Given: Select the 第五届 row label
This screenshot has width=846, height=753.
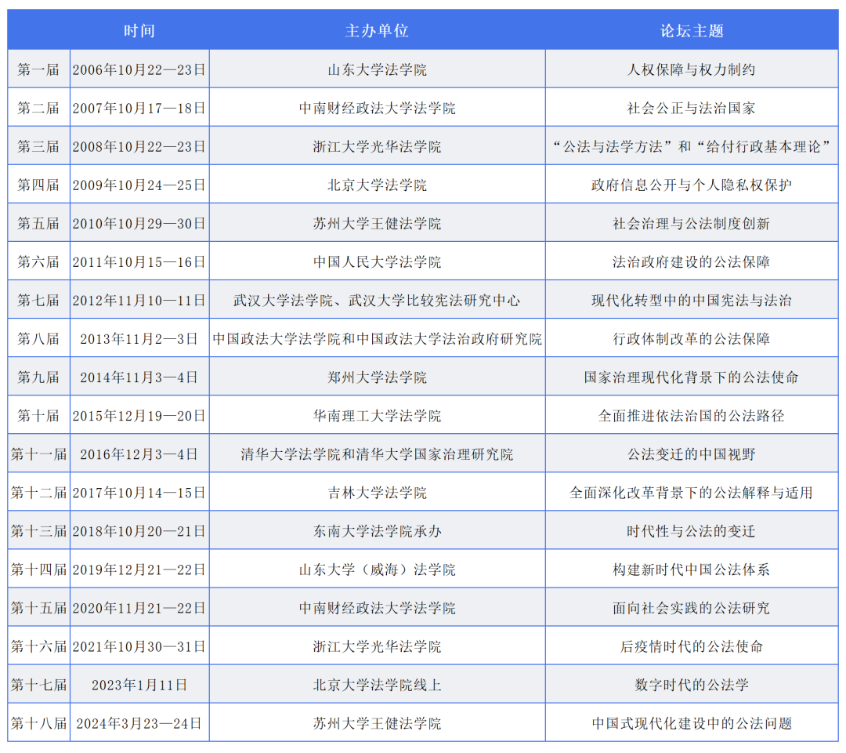Looking at the screenshot, I should (38, 223).
